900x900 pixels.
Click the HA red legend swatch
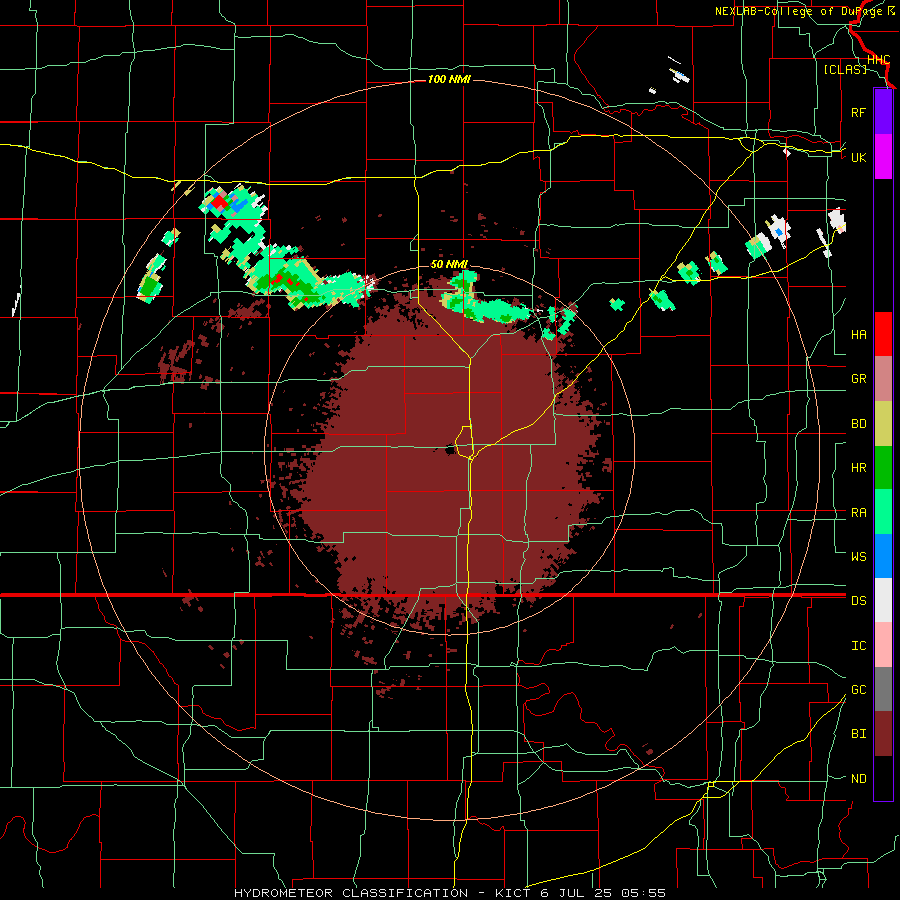point(883,334)
